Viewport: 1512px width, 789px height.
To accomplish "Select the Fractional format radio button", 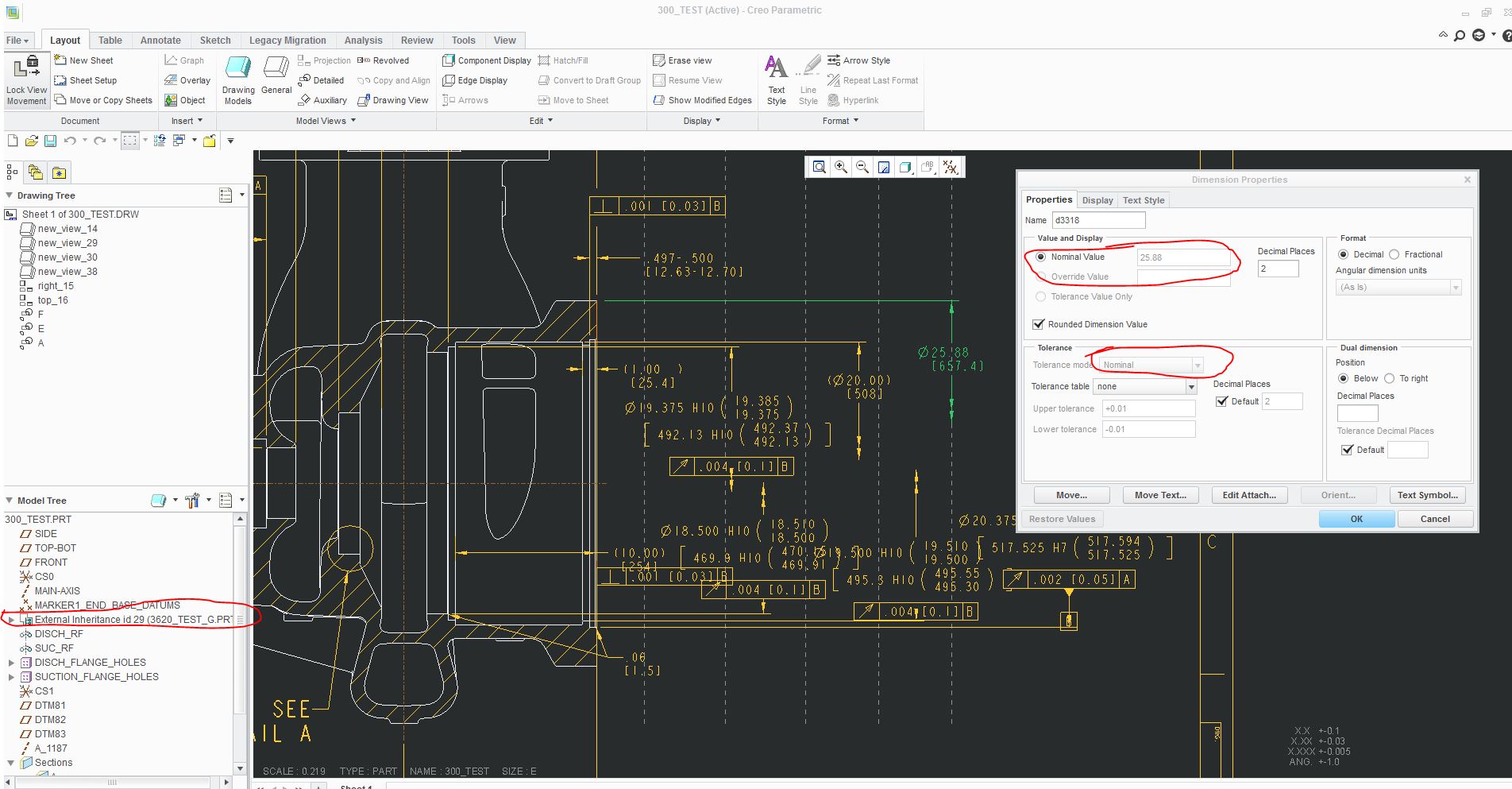I will pos(1394,254).
